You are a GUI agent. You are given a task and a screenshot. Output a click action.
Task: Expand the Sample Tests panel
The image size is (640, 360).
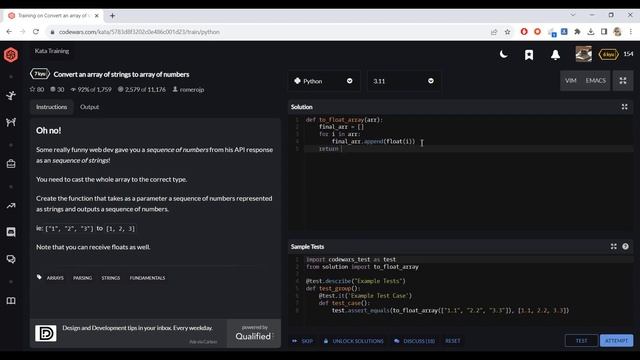(x=613, y=247)
